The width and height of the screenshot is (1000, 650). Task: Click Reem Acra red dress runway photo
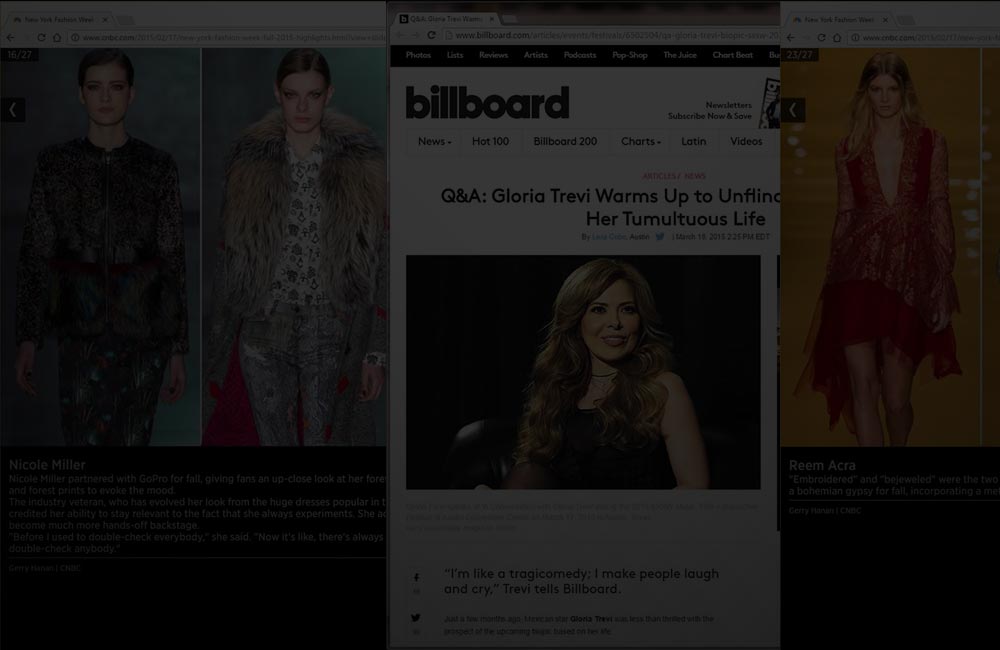881,247
